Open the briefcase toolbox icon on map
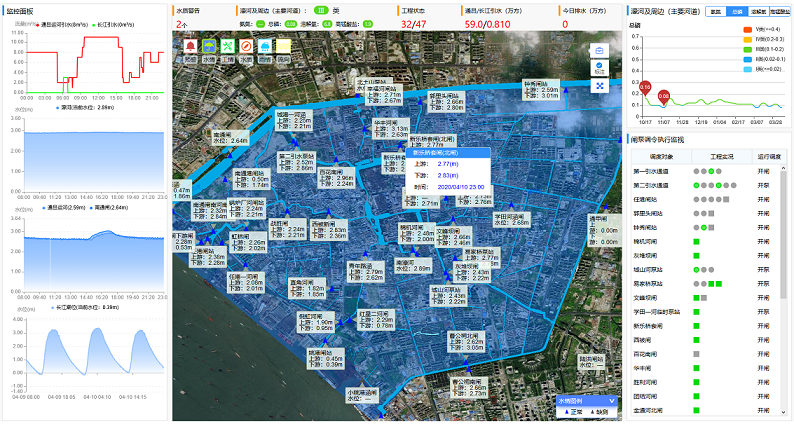This screenshot has height=424, width=794. 599,51
